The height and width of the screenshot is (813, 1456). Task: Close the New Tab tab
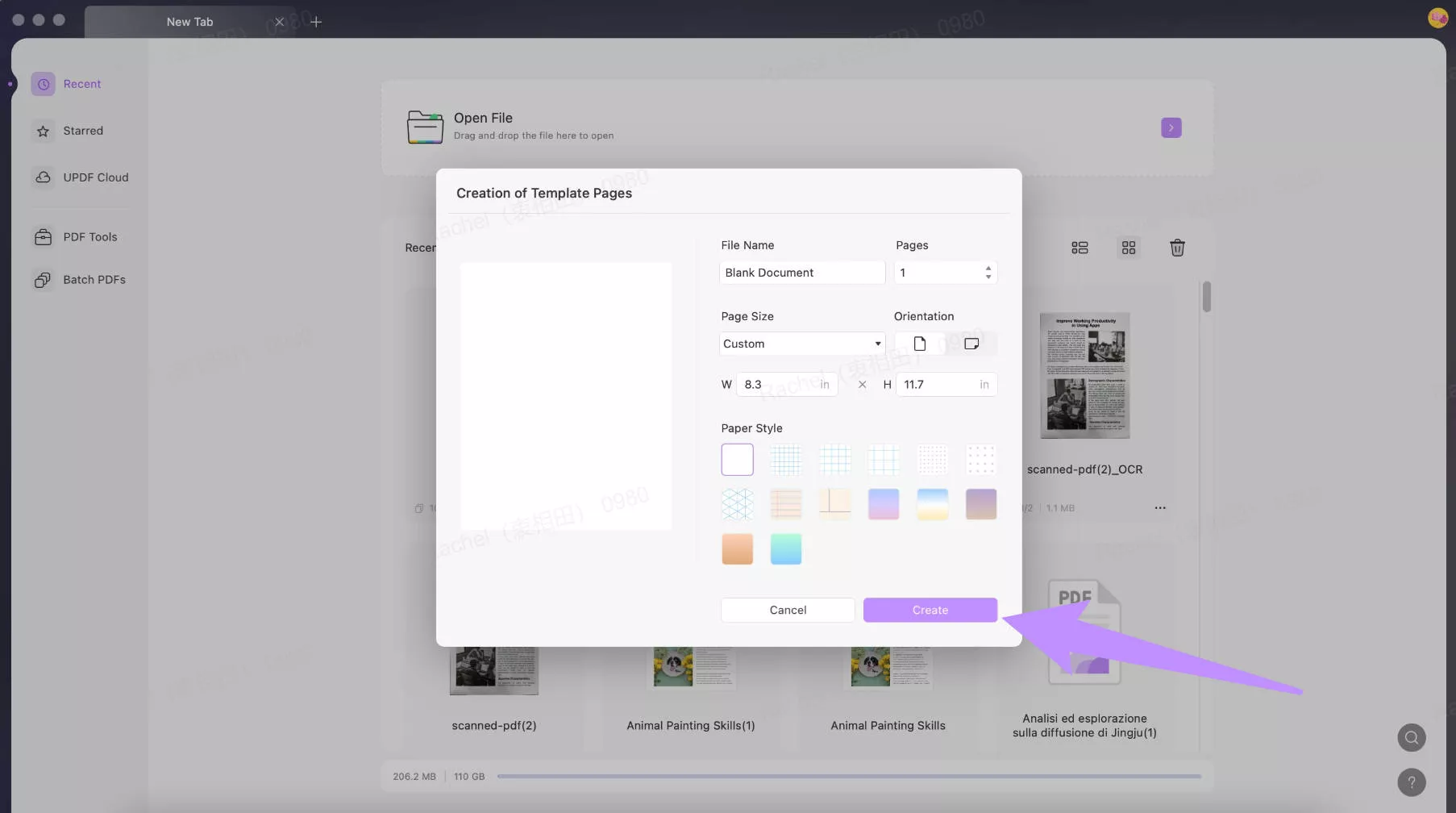279,22
